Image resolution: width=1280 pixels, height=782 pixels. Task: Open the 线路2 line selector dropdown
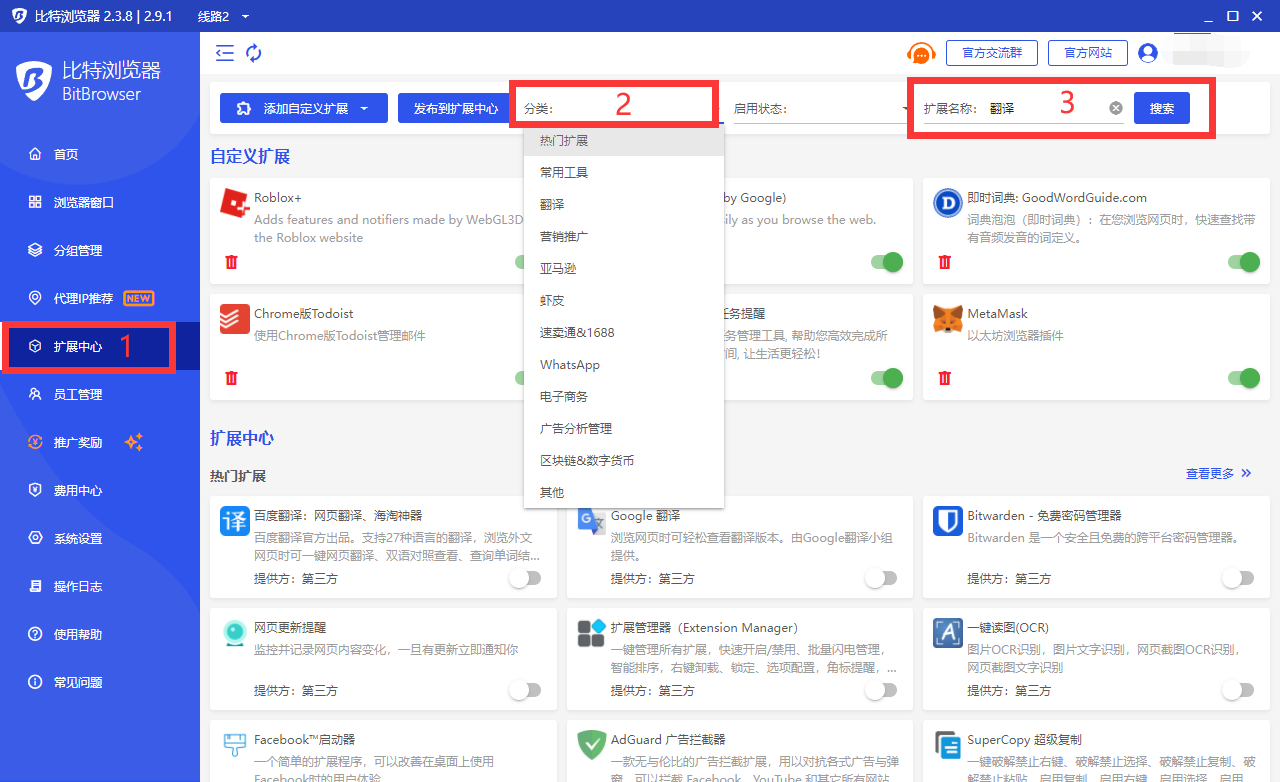[246, 16]
